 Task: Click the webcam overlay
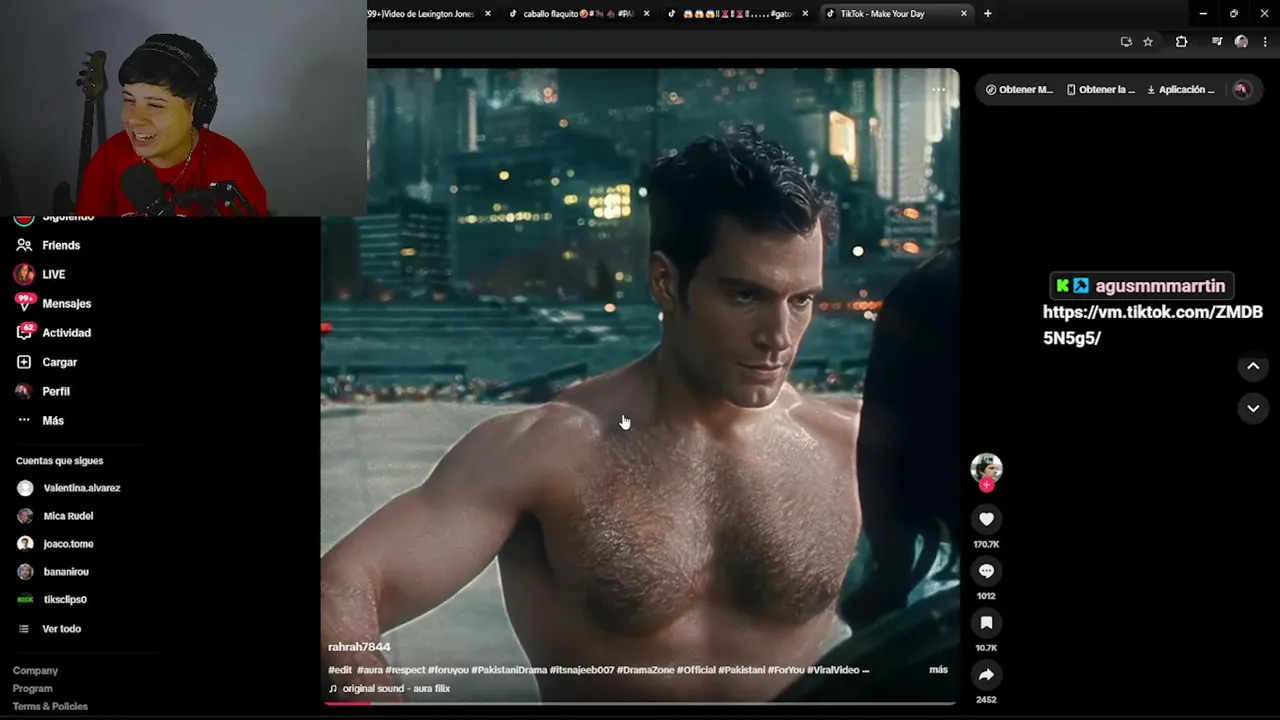(183, 108)
